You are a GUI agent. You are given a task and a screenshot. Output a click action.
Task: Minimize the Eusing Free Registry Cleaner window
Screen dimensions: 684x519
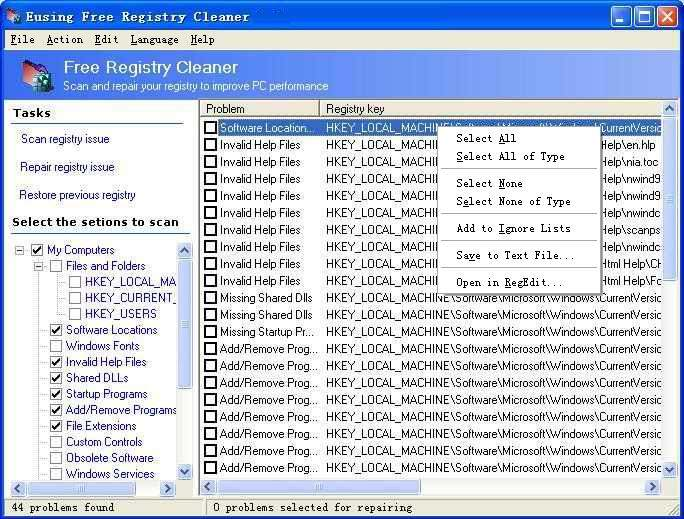tap(620, 17)
